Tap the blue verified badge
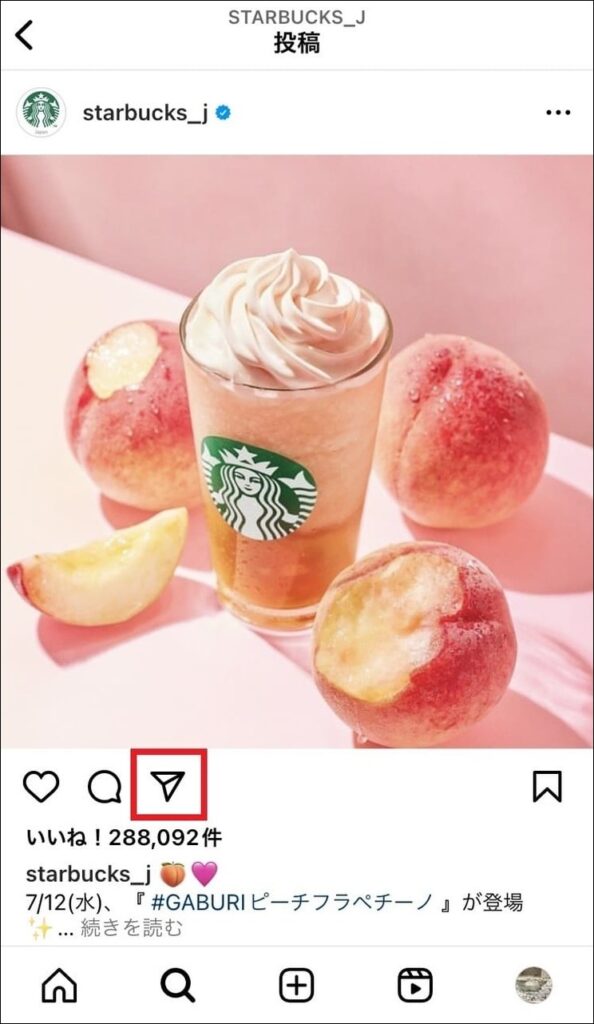This screenshot has height=1024, width=594. [x=223, y=113]
